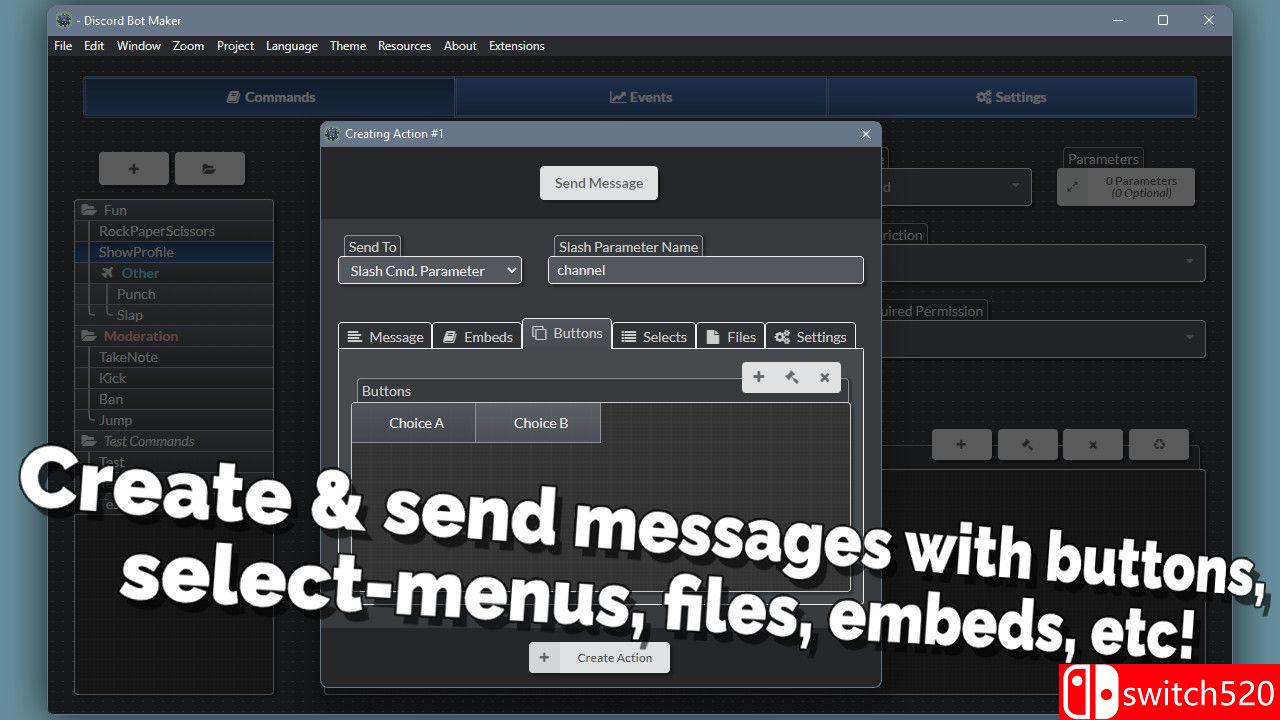Click the hammer icon in Buttons toolbar
Screen dimensions: 1280x720
pyautogui.click(x=791, y=377)
